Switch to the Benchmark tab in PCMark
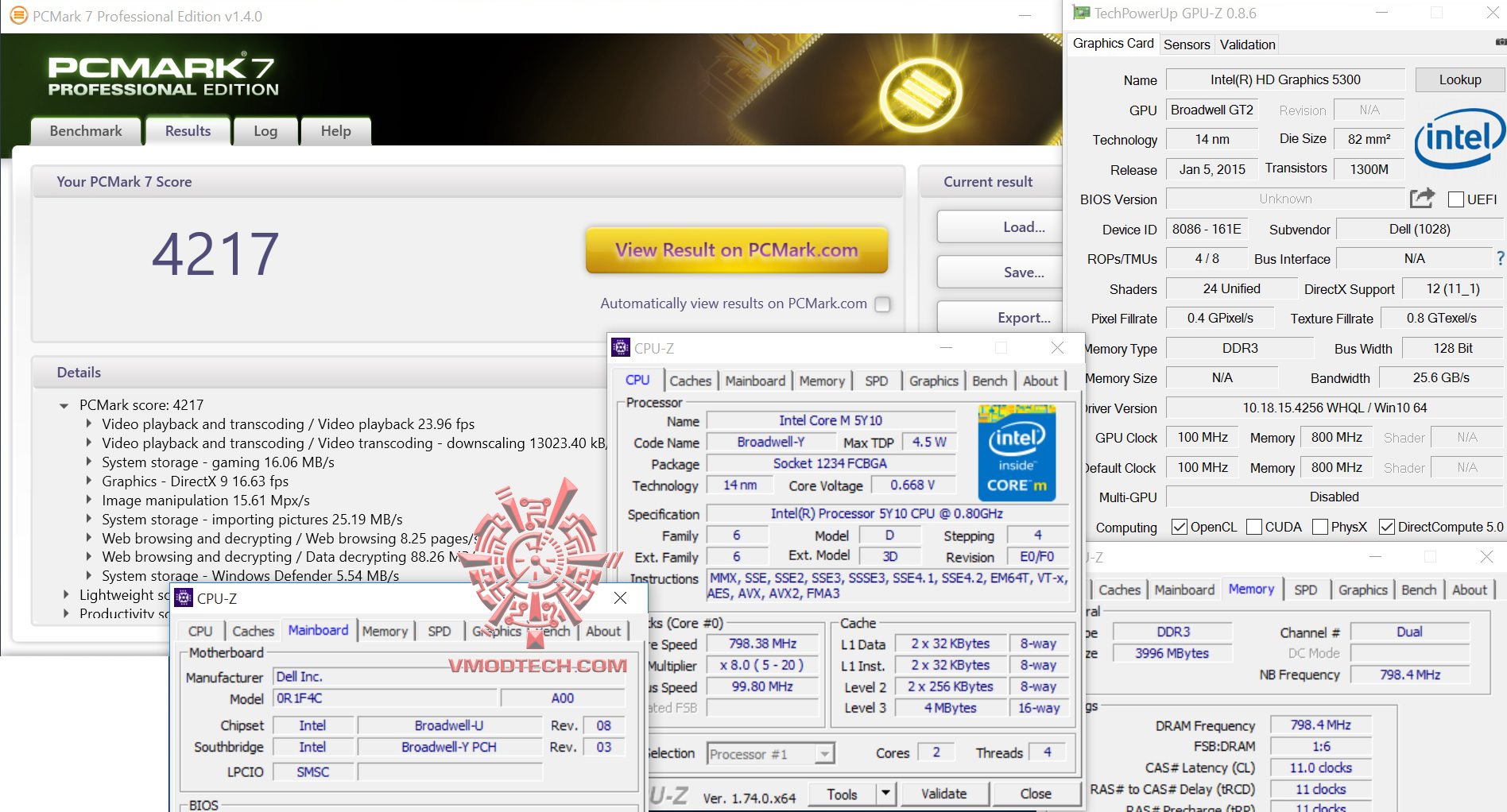 [86, 131]
